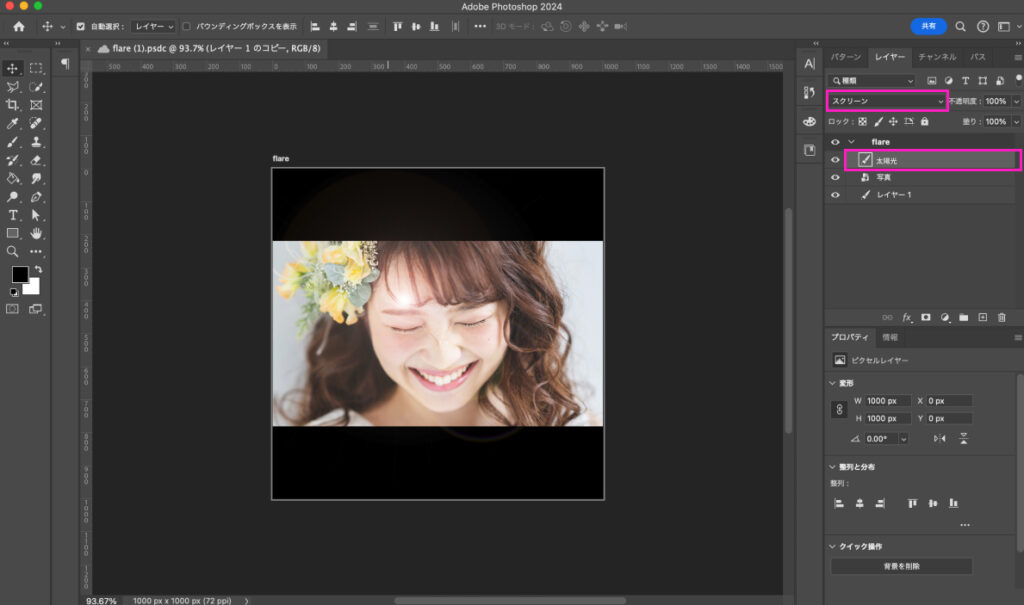Click the trash icon to delete layer
1024x605 pixels.
pyautogui.click(x=1002, y=317)
